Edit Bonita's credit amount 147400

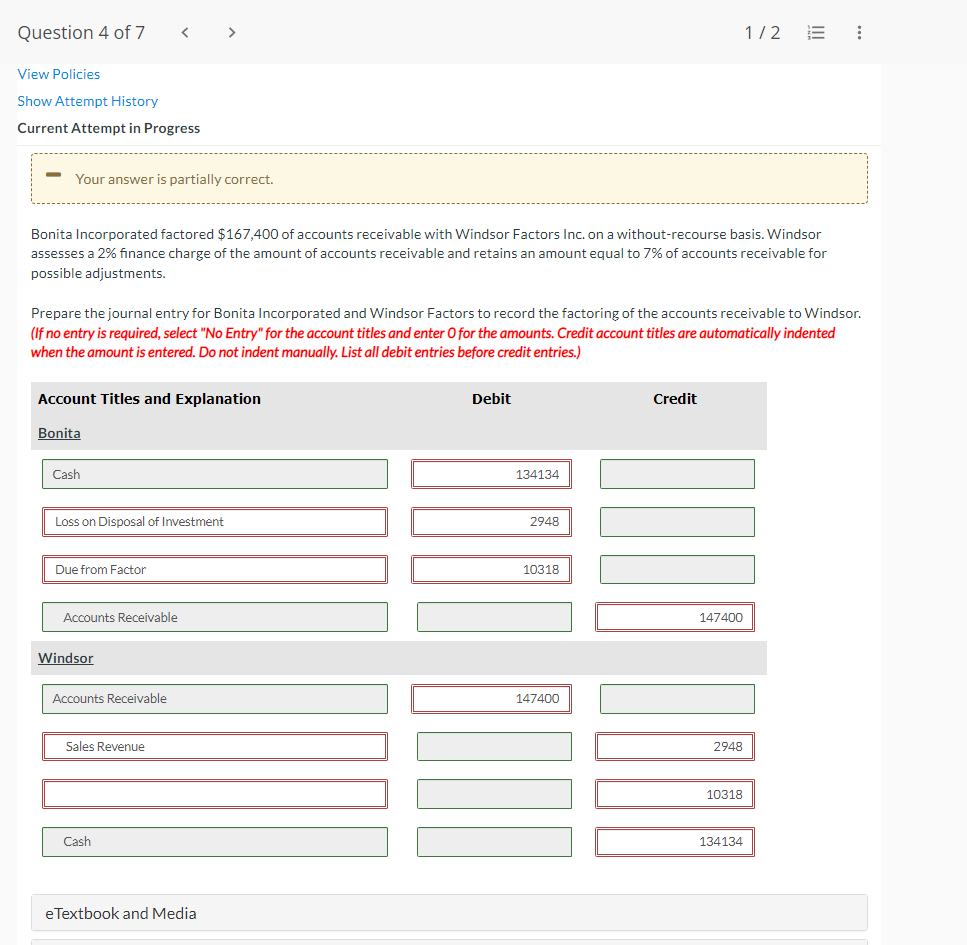[675, 617]
